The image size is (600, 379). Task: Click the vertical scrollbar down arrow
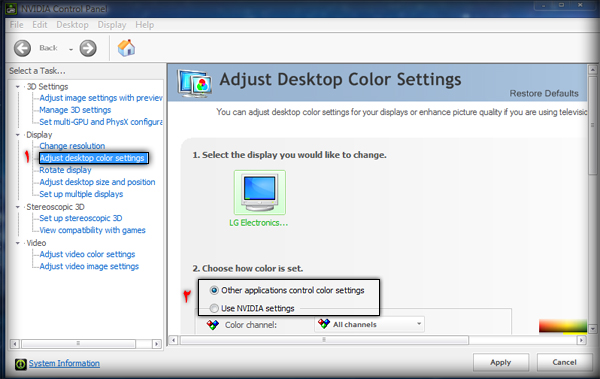coord(592,329)
